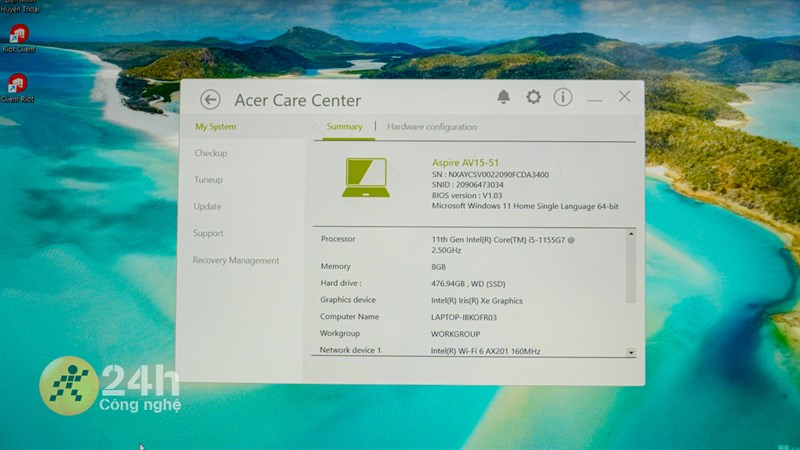The image size is (800, 450).
Task: Click the i5-1155G7 processor value
Action: pos(503,245)
